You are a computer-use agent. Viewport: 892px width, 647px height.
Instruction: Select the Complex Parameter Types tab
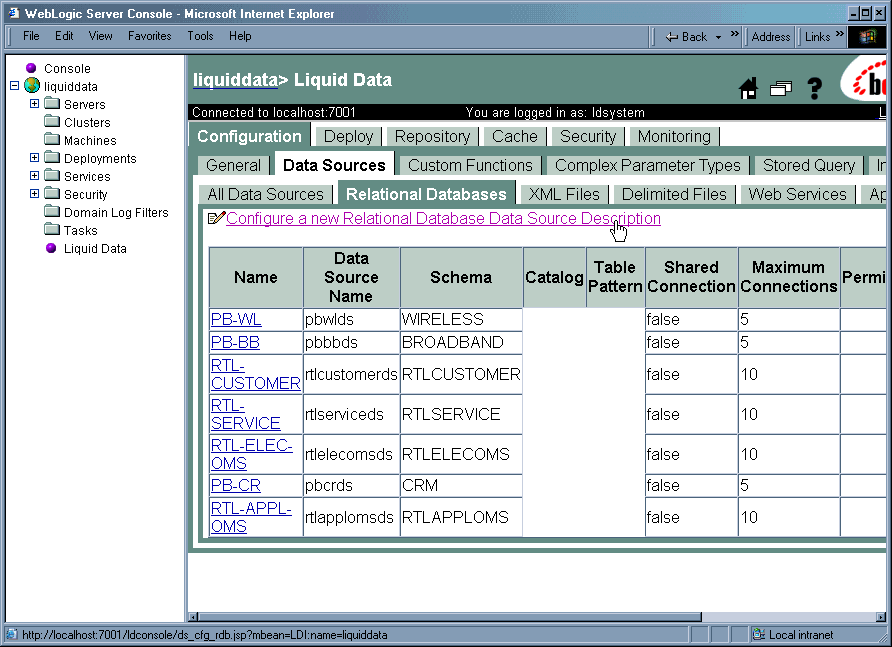coord(647,166)
